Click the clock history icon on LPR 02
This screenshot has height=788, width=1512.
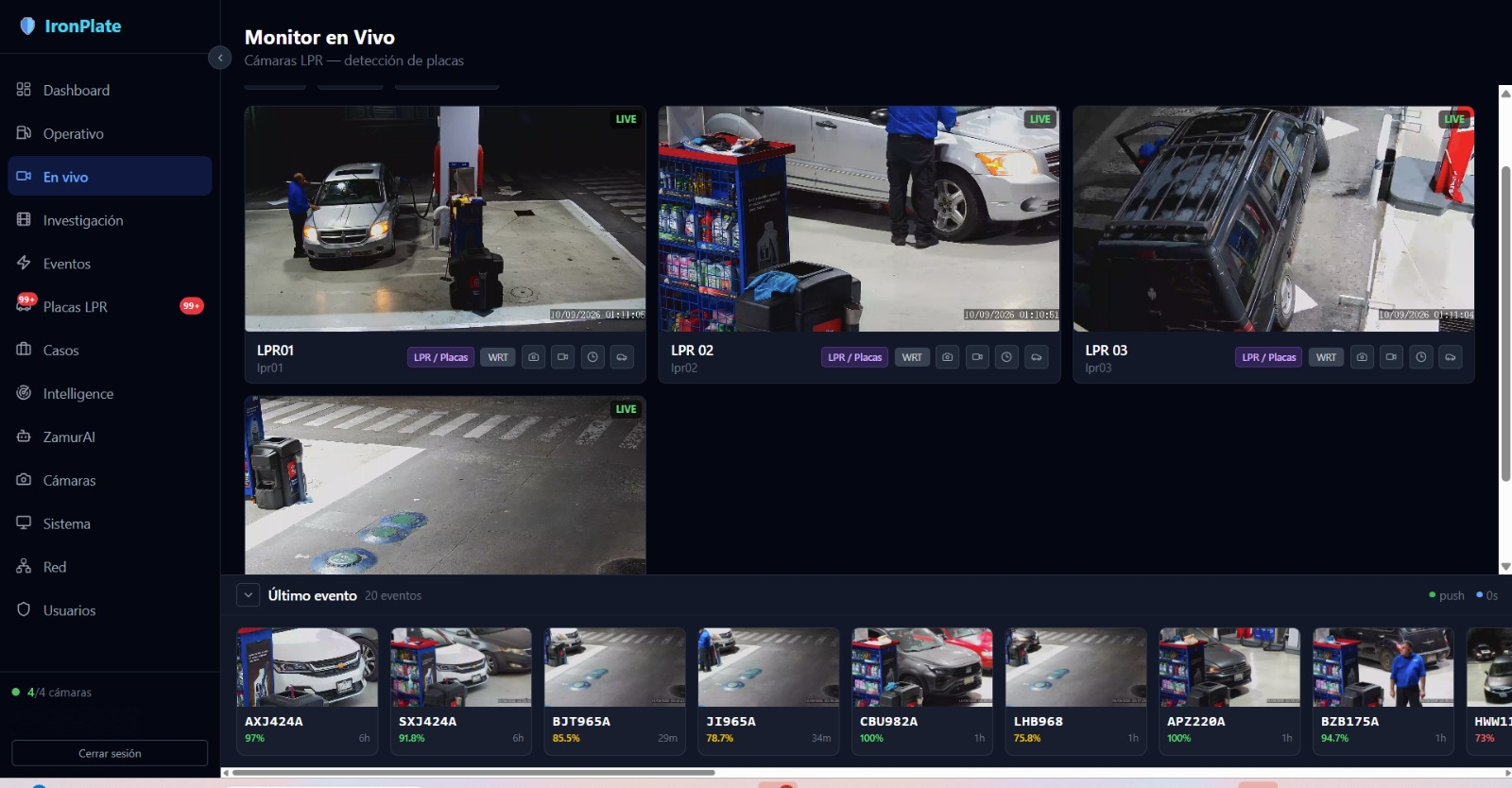point(1006,357)
